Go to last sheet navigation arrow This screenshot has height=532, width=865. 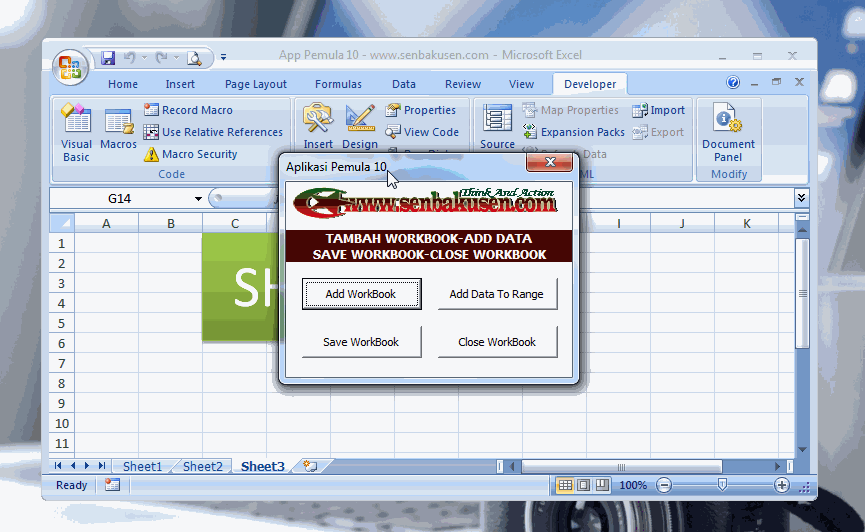(x=102, y=466)
